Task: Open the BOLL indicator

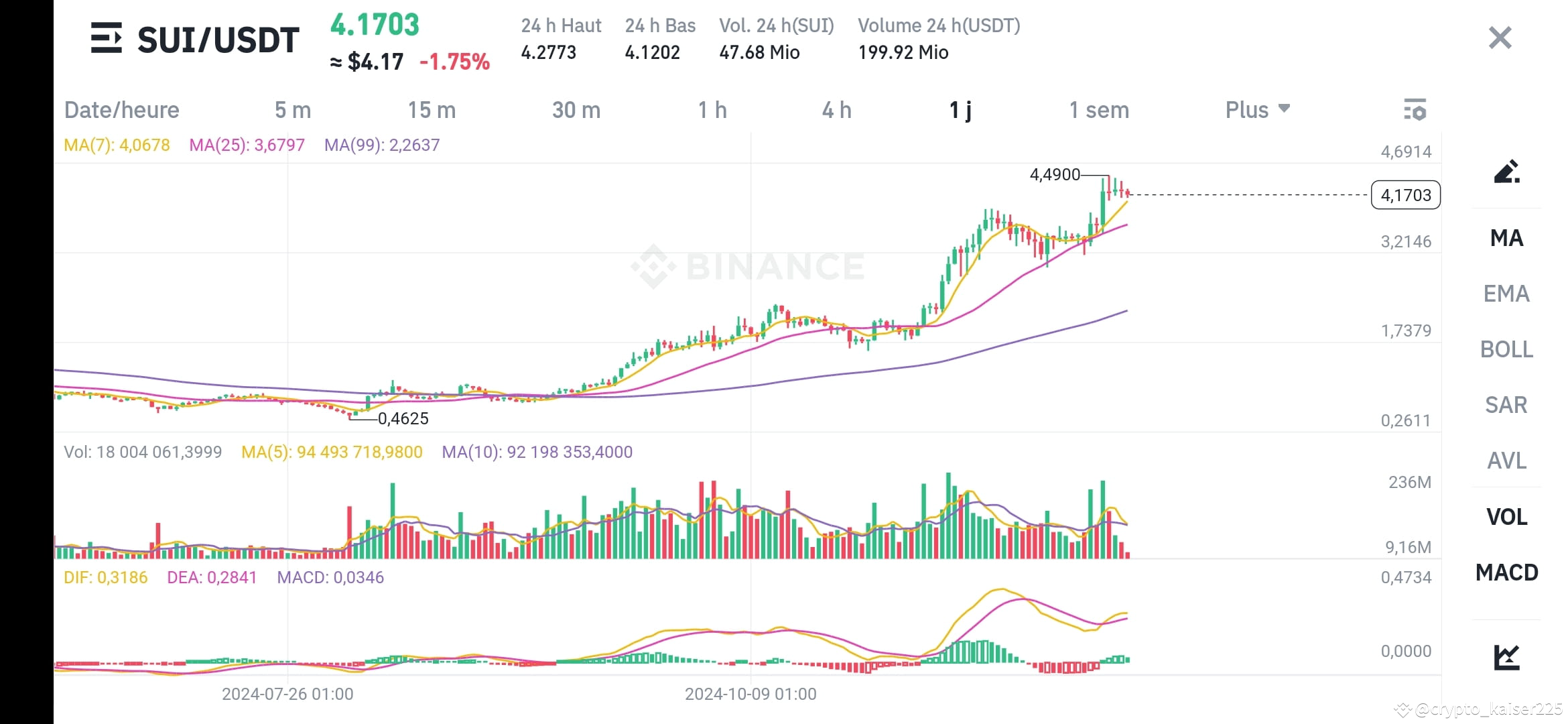Action: point(1506,349)
